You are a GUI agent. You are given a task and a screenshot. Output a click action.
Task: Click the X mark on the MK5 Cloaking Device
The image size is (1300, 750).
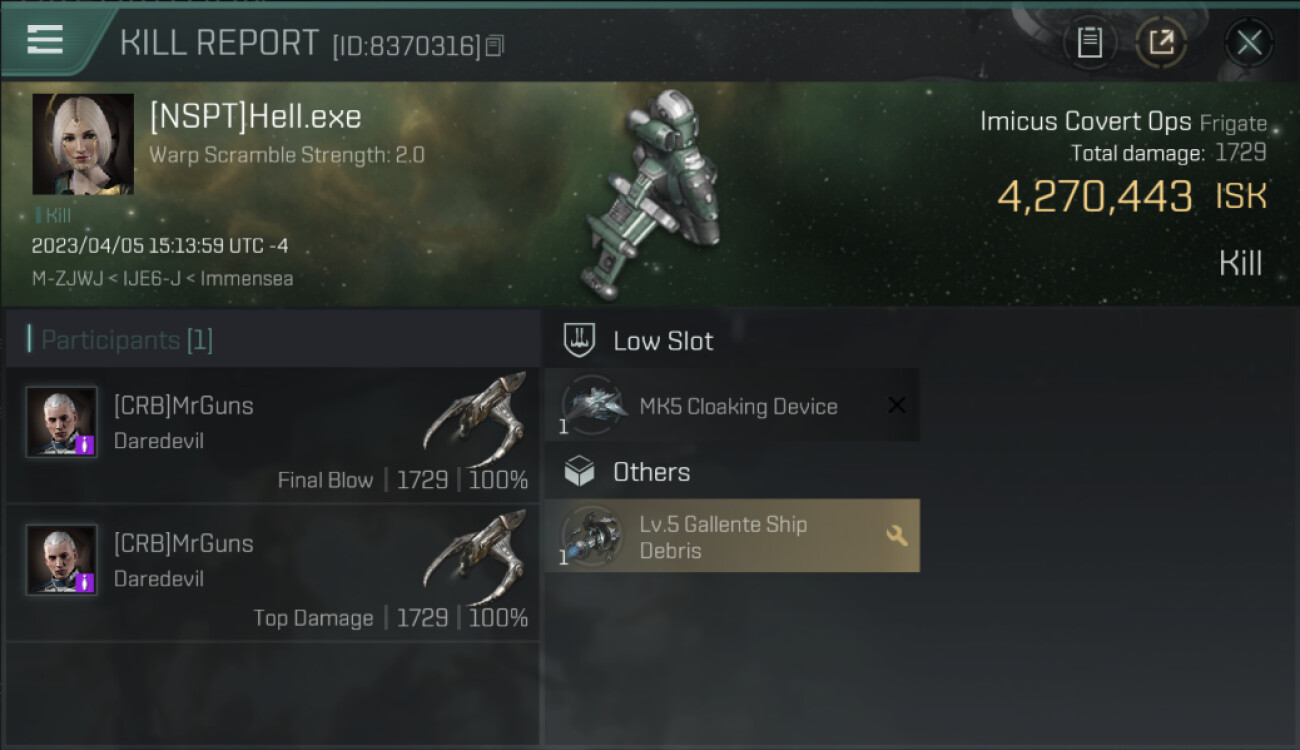897,405
